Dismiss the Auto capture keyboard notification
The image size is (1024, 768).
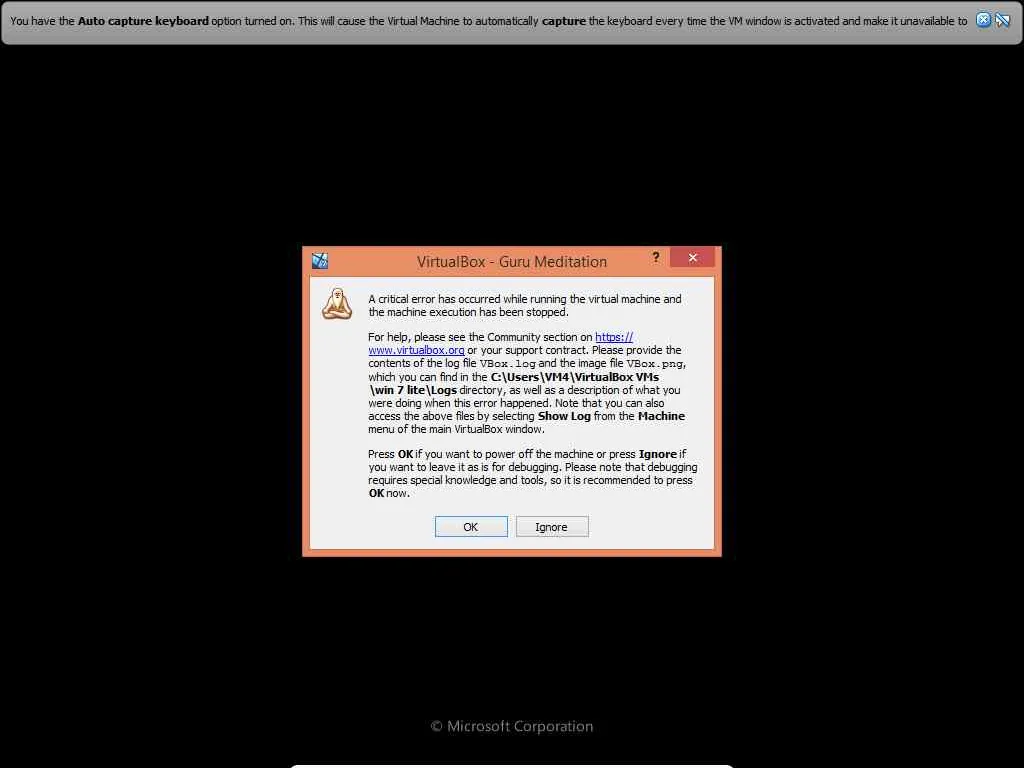pos(983,20)
